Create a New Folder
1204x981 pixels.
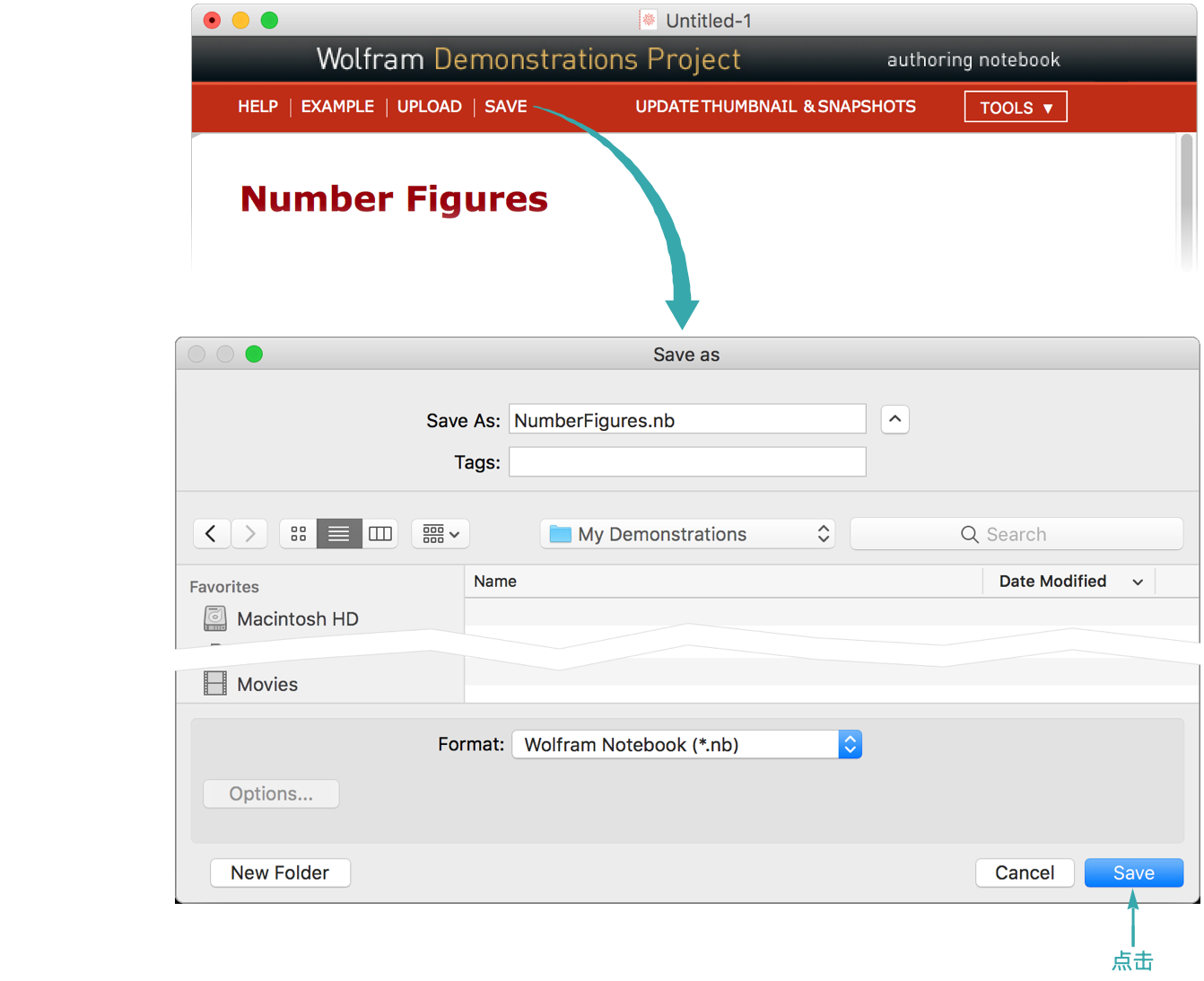280,872
